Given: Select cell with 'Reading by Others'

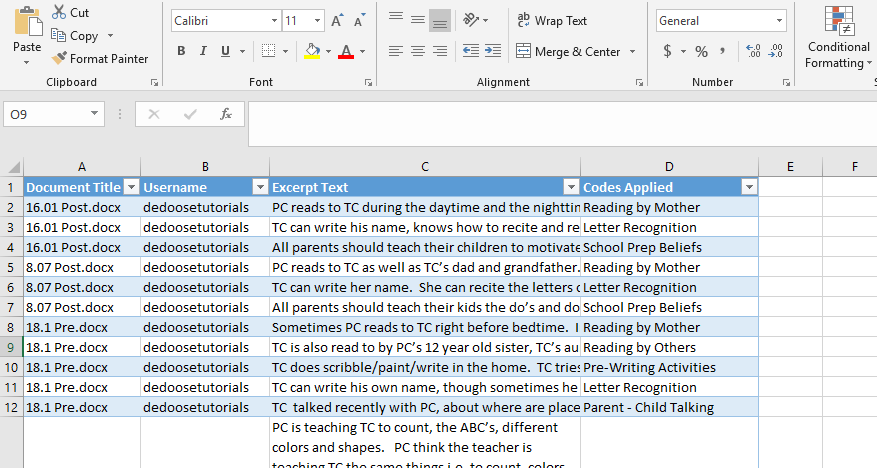Looking at the screenshot, I should (x=669, y=347).
